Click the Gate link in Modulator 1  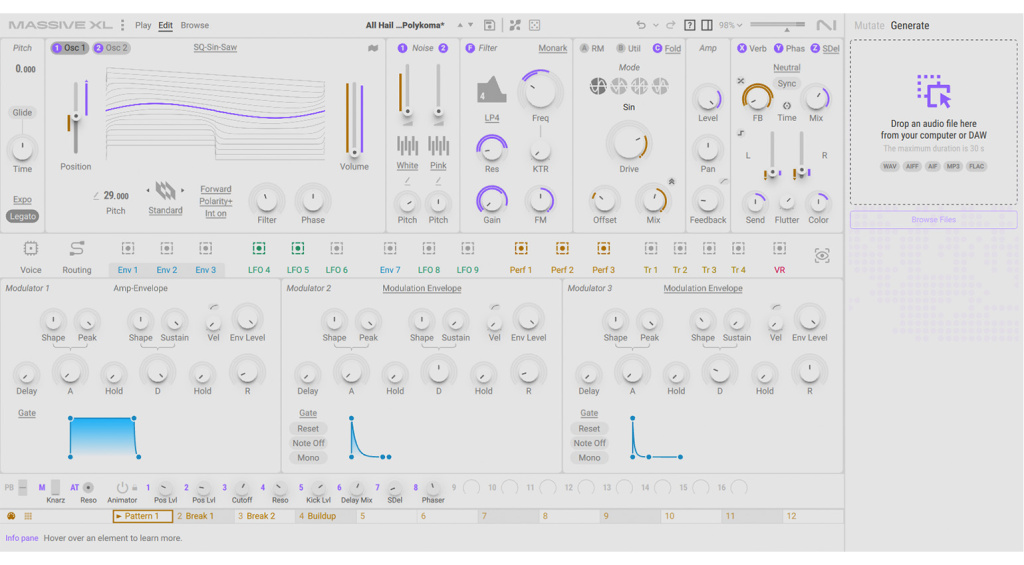27,413
